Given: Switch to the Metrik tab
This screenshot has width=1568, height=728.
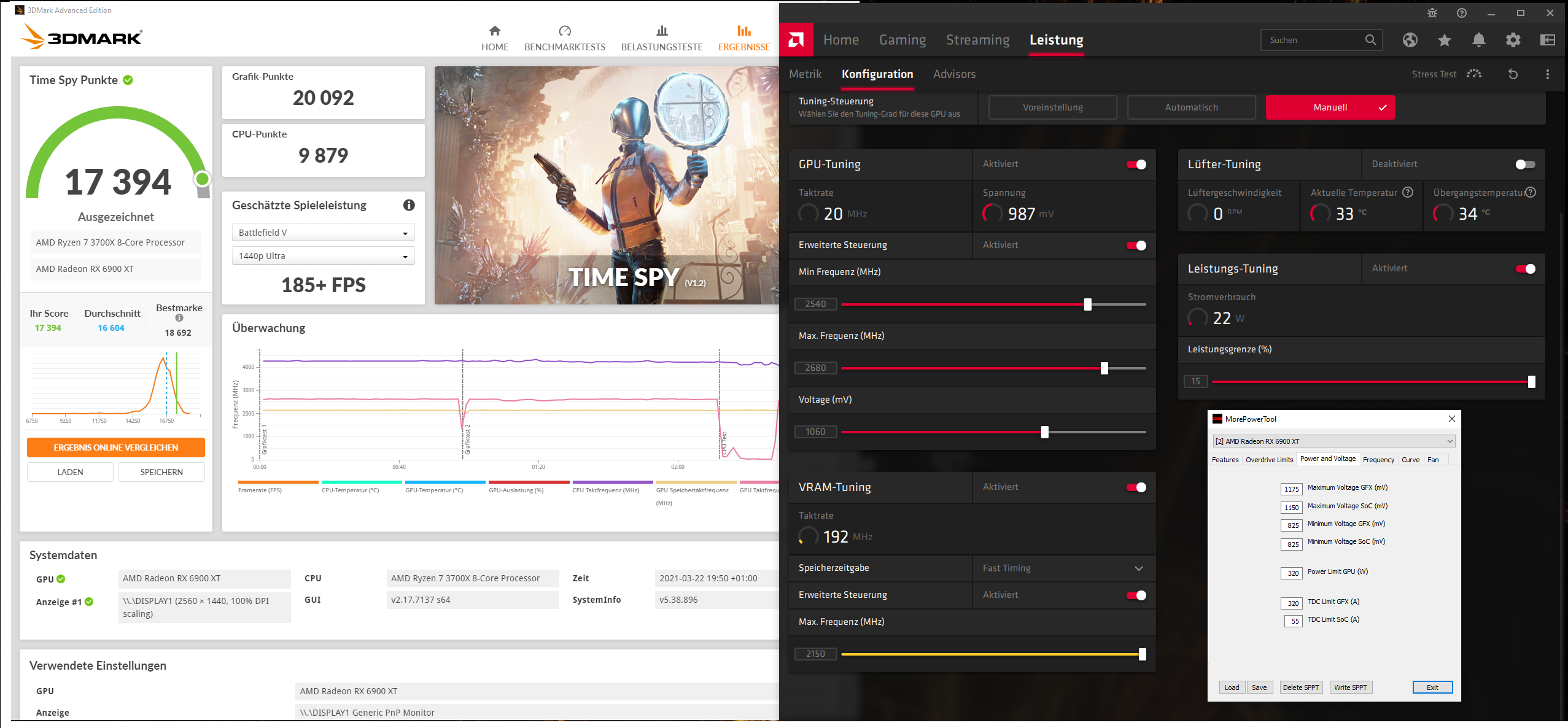Looking at the screenshot, I should pos(805,74).
